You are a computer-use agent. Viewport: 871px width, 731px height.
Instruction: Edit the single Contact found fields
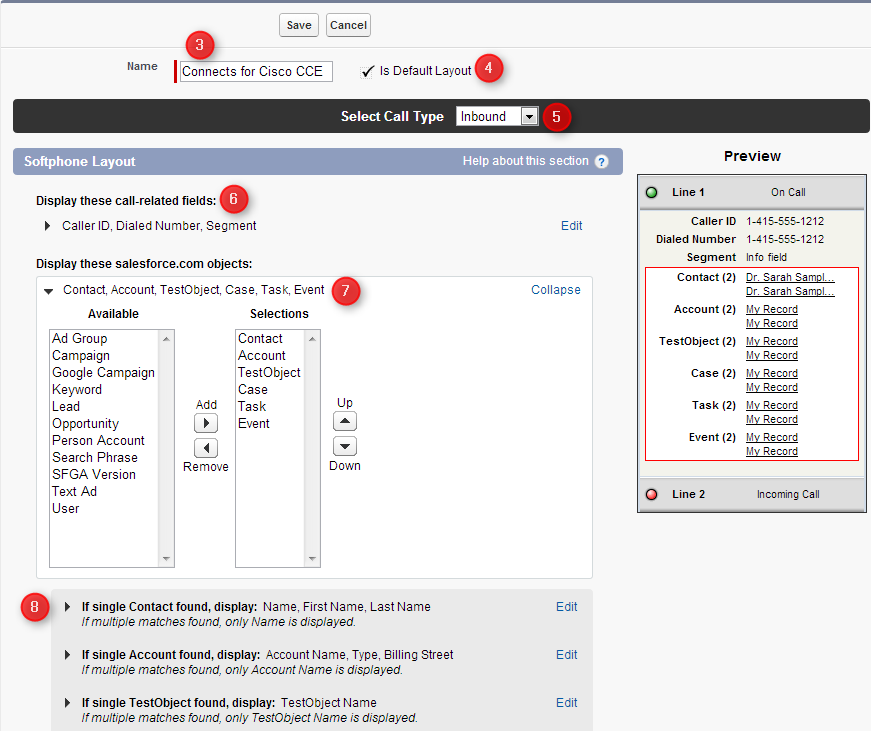[567, 607]
